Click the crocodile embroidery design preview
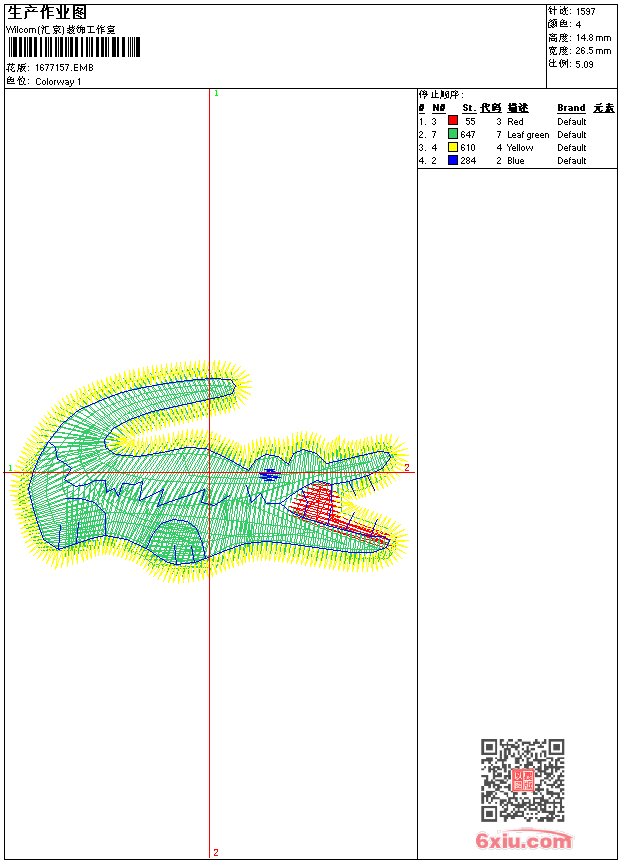This screenshot has height=860, width=620. coord(210,472)
